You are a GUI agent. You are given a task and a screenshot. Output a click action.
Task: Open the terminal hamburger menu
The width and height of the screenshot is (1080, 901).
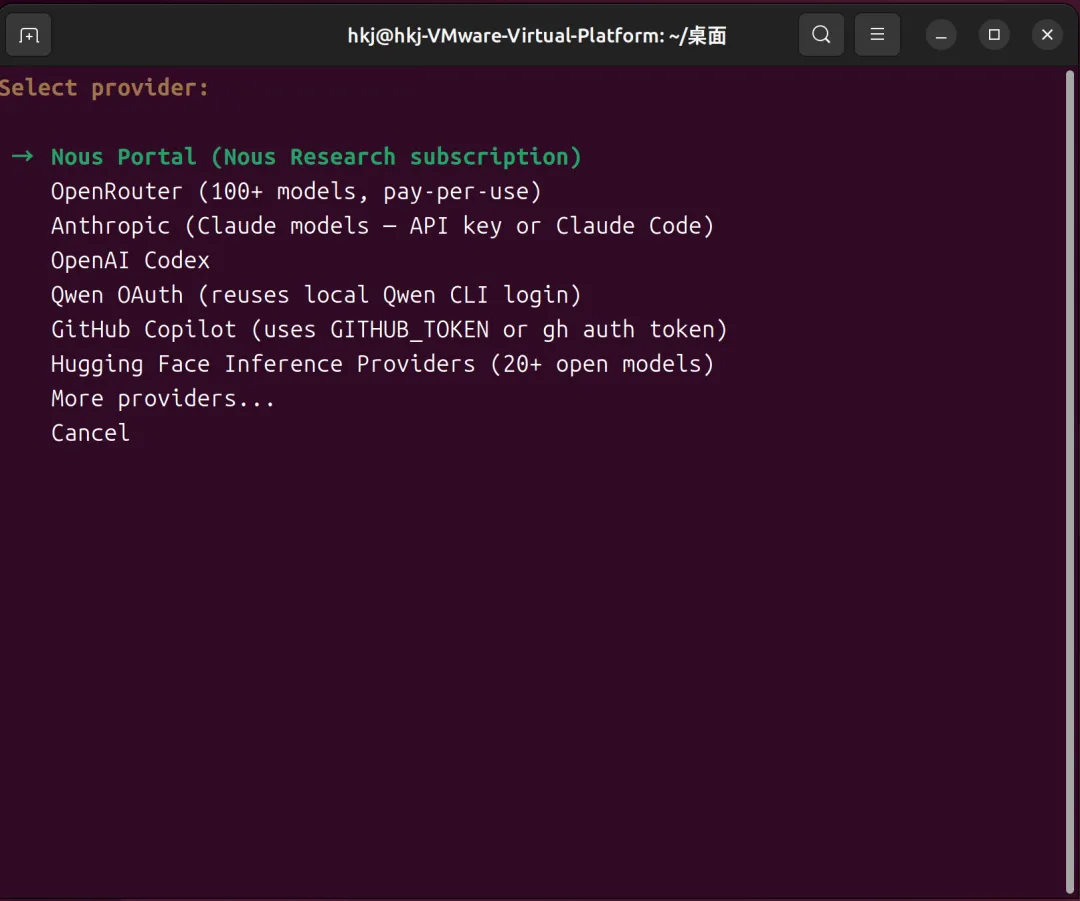[877, 34]
